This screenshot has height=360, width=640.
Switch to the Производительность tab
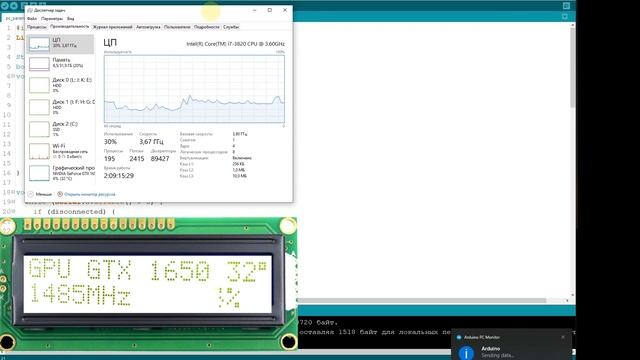pos(69,27)
